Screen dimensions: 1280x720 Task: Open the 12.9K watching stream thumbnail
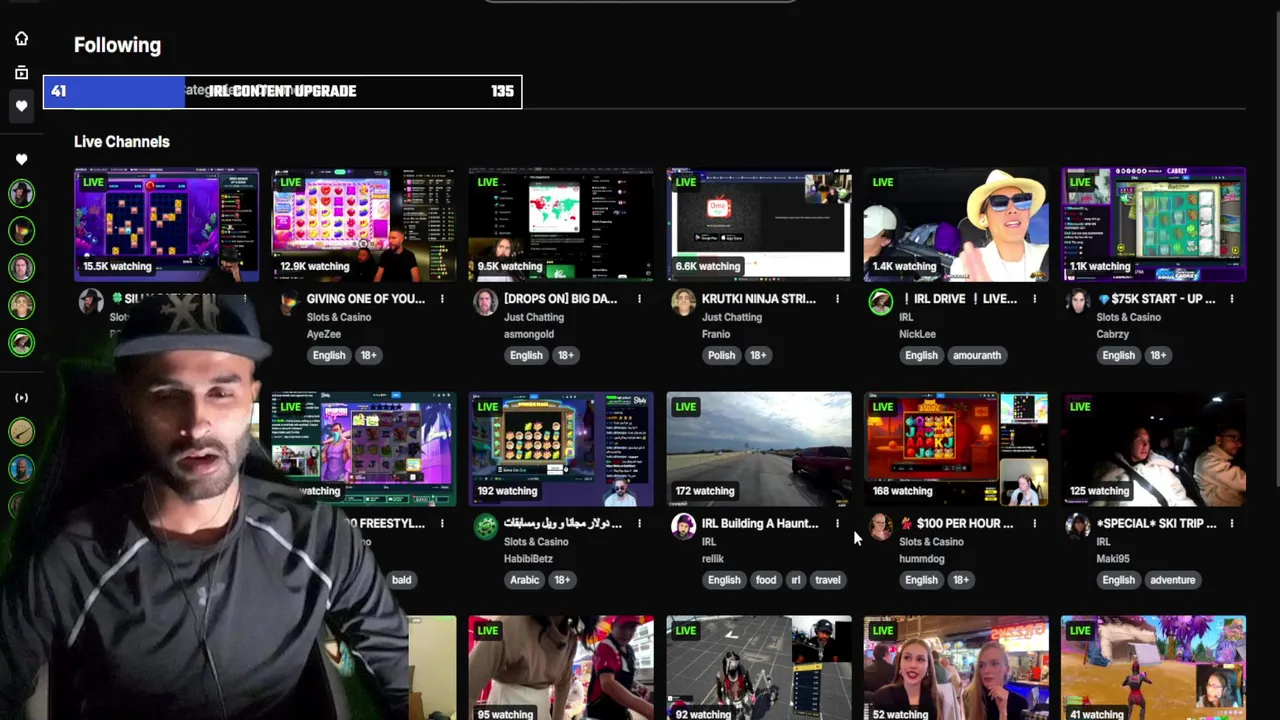364,225
